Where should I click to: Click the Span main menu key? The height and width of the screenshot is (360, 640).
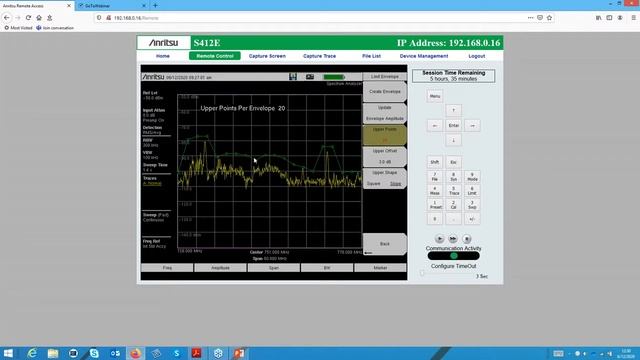point(274,268)
